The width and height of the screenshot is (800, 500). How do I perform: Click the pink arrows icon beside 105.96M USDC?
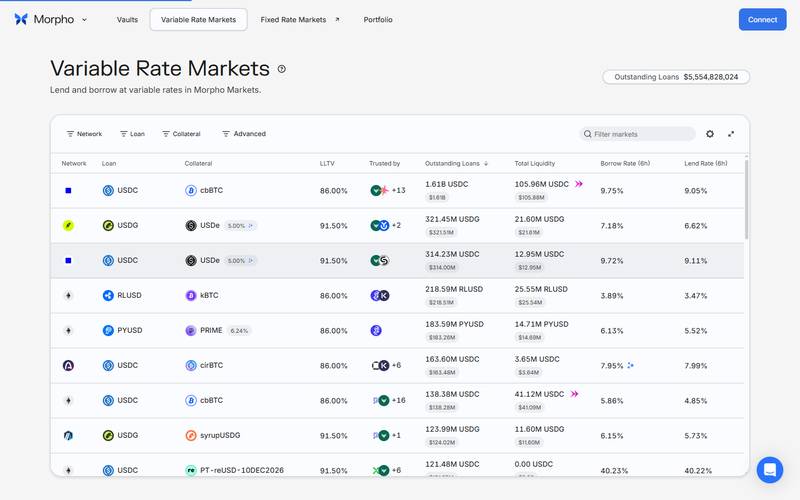(x=579, y=184)
